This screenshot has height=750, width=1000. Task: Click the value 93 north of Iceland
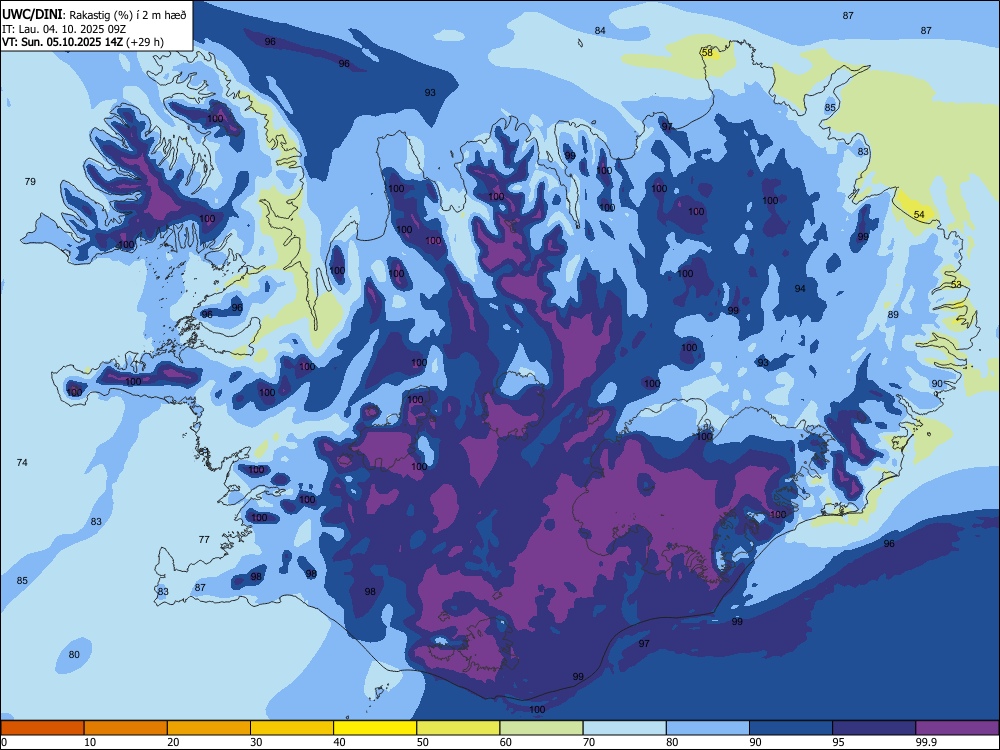(x=430, y=92)
